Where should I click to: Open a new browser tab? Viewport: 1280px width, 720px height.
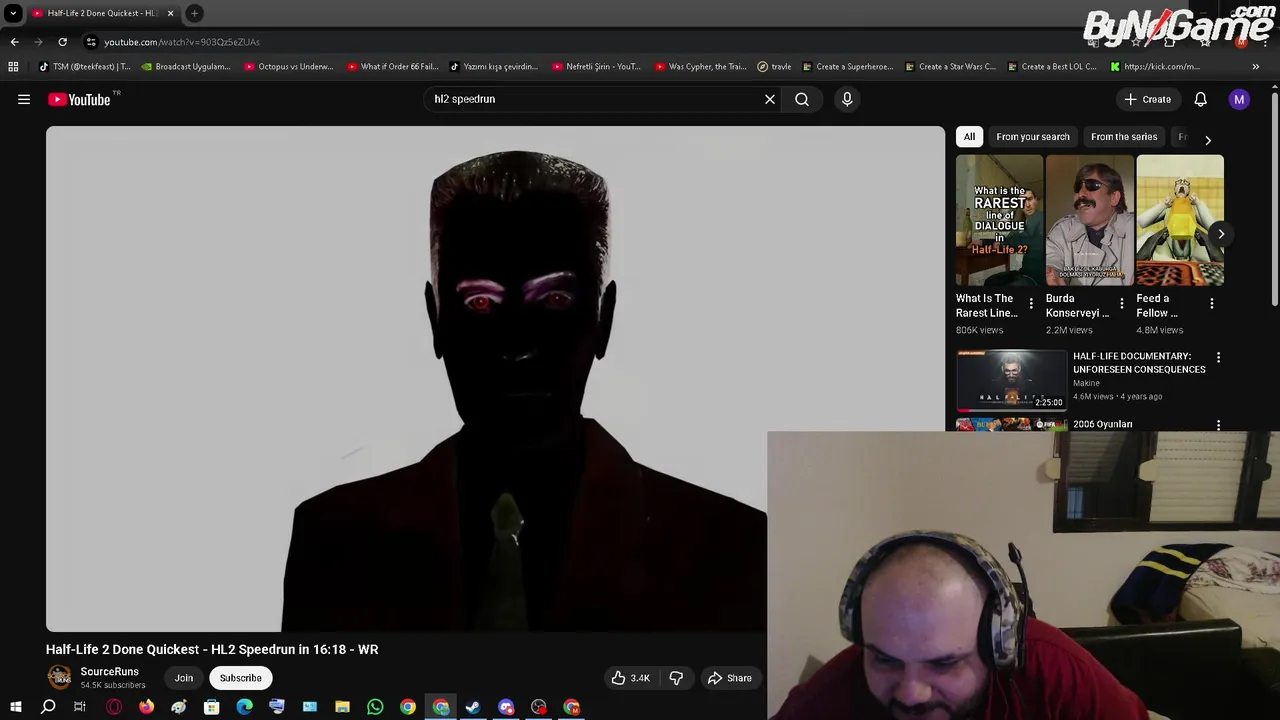(x=195, y=13)
